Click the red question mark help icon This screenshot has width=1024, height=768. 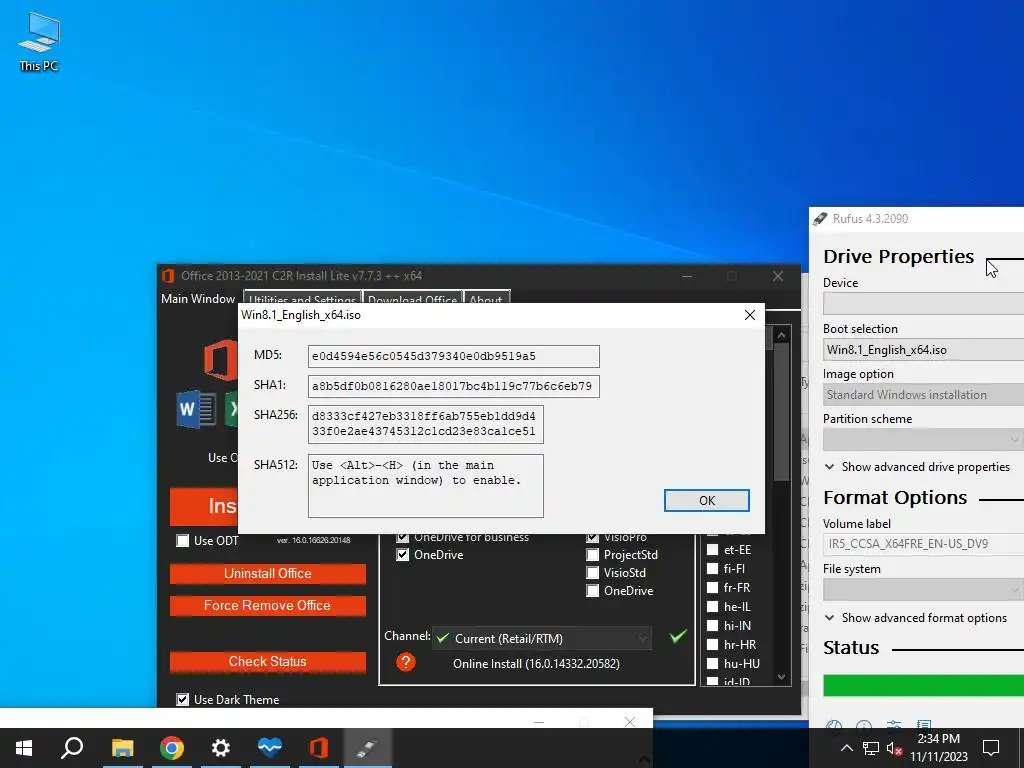[406, 662]
